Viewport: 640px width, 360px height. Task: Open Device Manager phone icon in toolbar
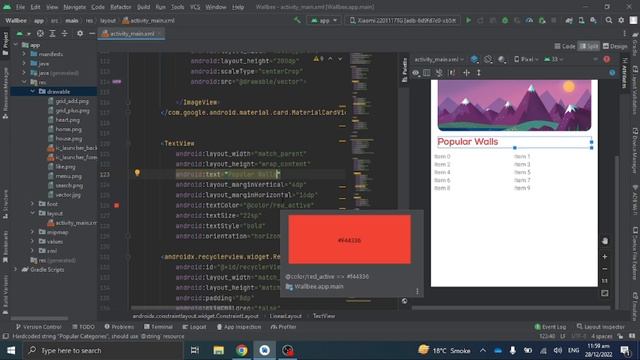[x=581, y=20]
